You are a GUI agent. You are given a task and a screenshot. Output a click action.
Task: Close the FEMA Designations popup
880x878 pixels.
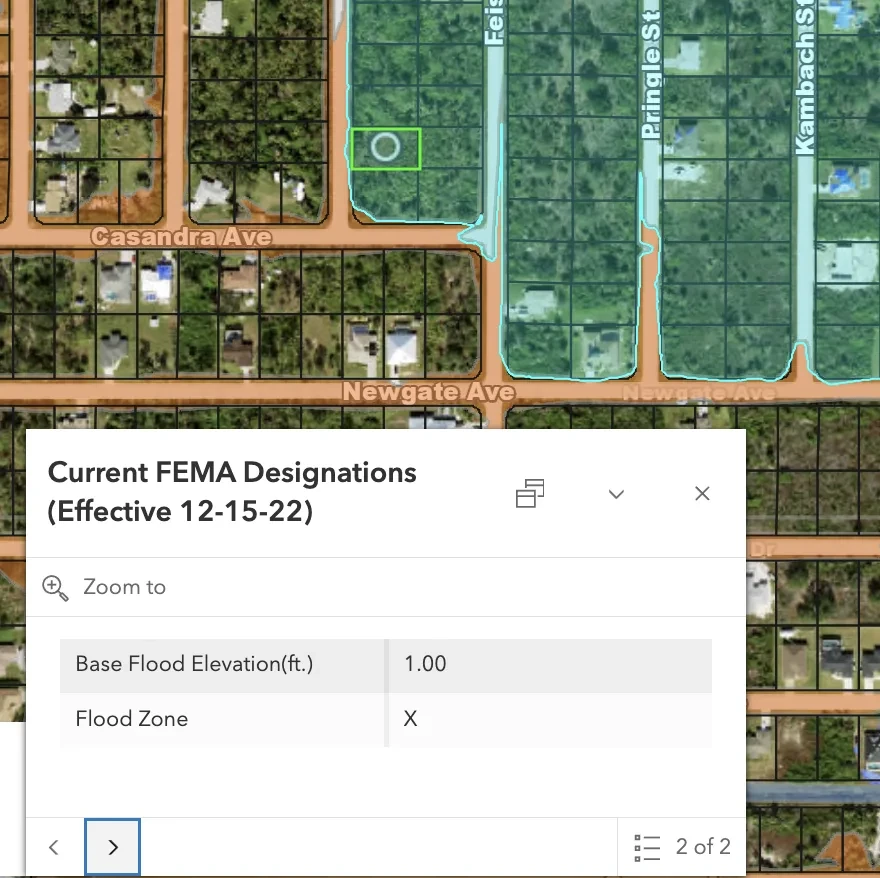pos(702,494)
